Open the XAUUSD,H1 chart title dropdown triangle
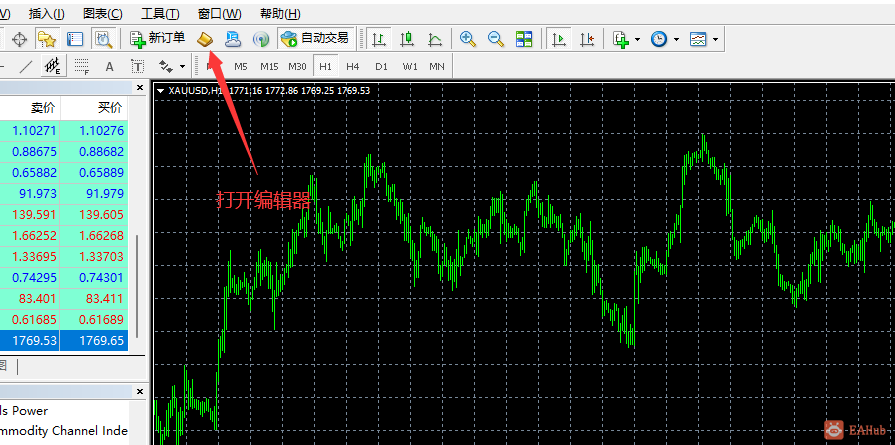Image resolution: width=895 pixels, height=445 pixels. (160, 91)
